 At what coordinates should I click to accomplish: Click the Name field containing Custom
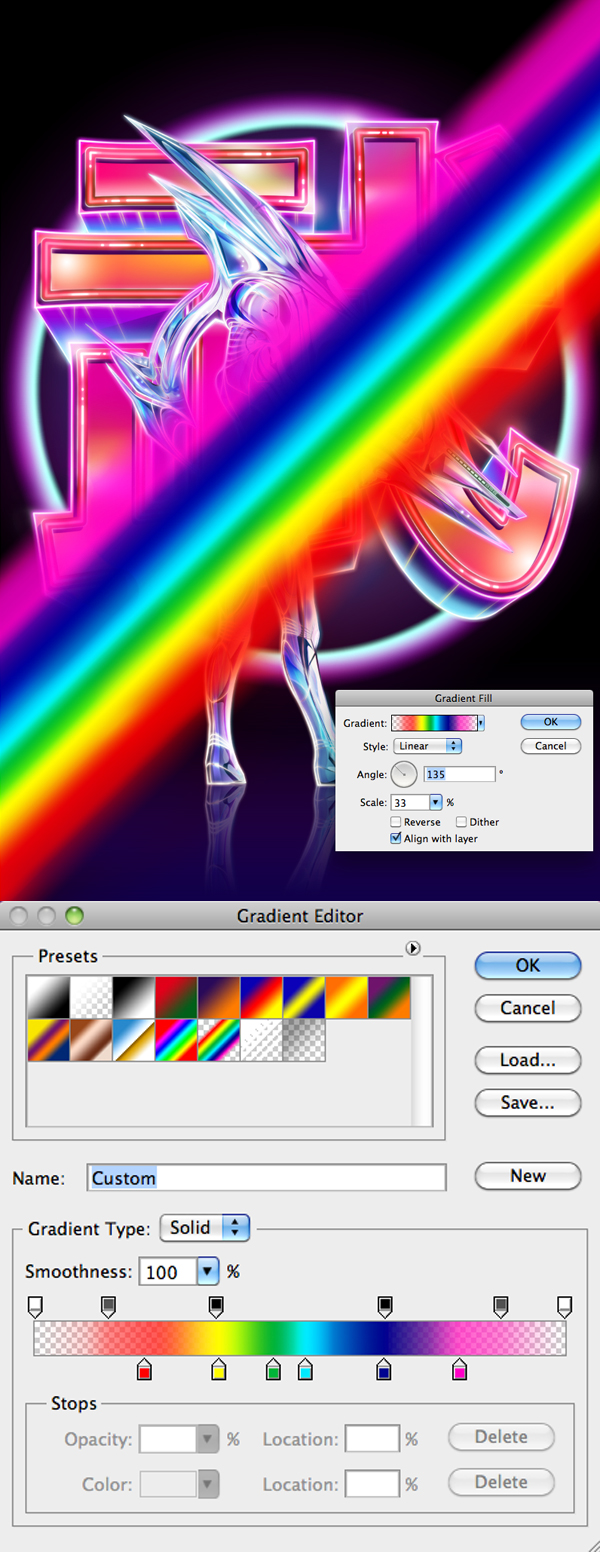[x=267, y=1178]
